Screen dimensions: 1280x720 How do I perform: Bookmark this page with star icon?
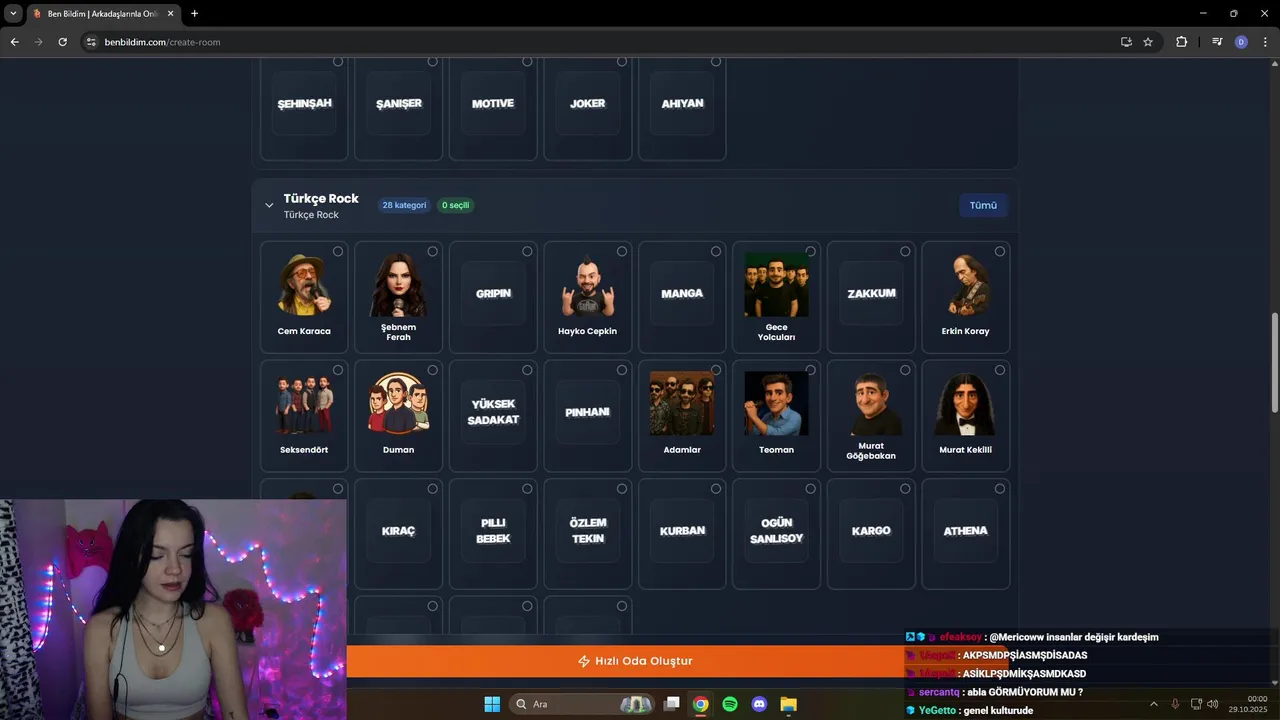(1148, 42)
